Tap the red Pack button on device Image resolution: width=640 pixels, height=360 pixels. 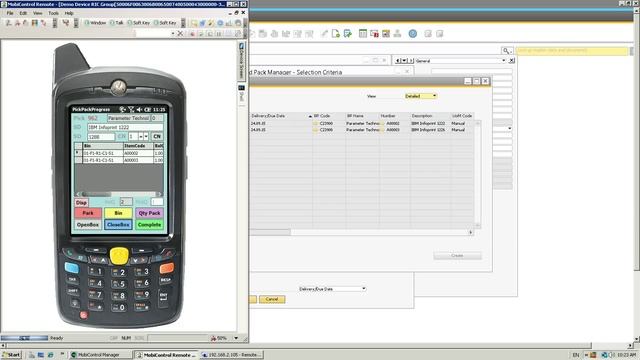(x=88, y=213)
